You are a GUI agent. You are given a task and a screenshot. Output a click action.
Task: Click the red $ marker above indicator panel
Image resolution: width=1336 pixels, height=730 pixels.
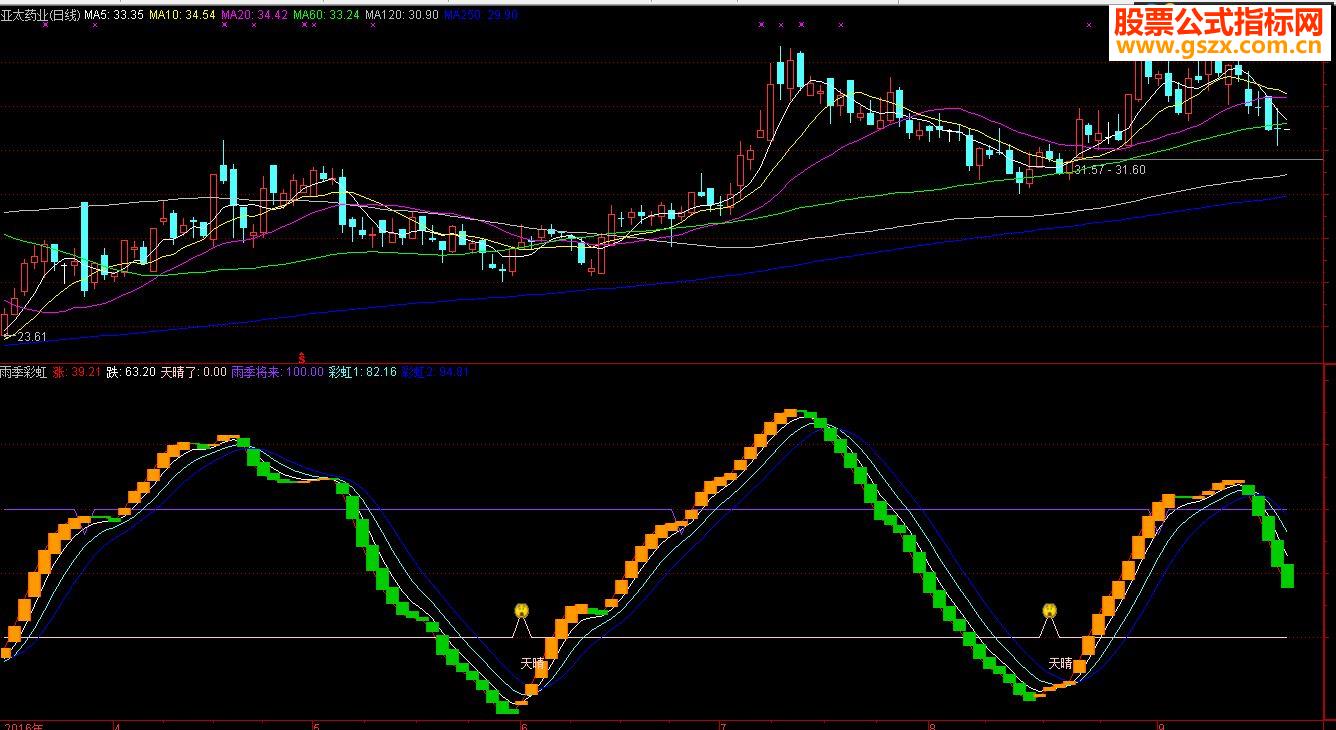pos(303,356)
